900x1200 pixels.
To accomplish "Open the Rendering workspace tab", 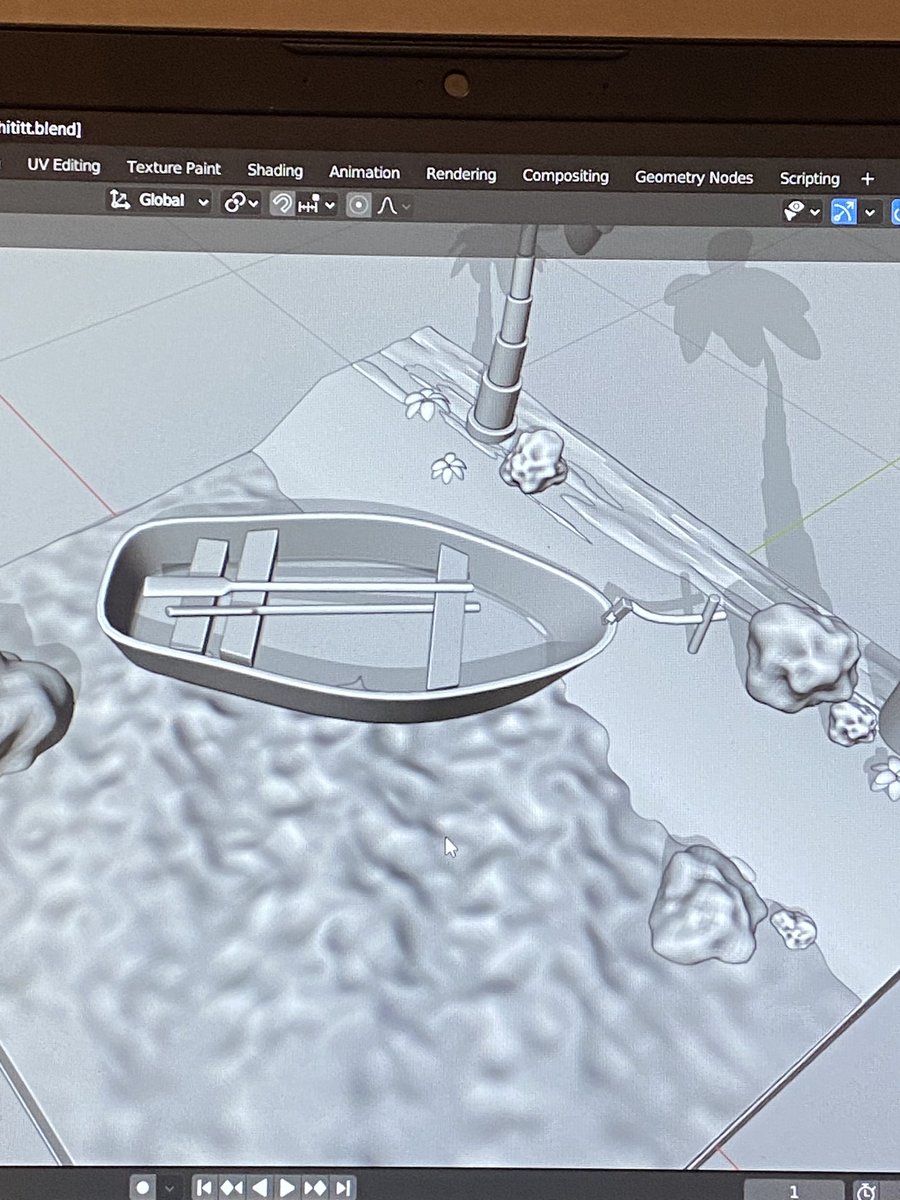I will click(461, 174).
